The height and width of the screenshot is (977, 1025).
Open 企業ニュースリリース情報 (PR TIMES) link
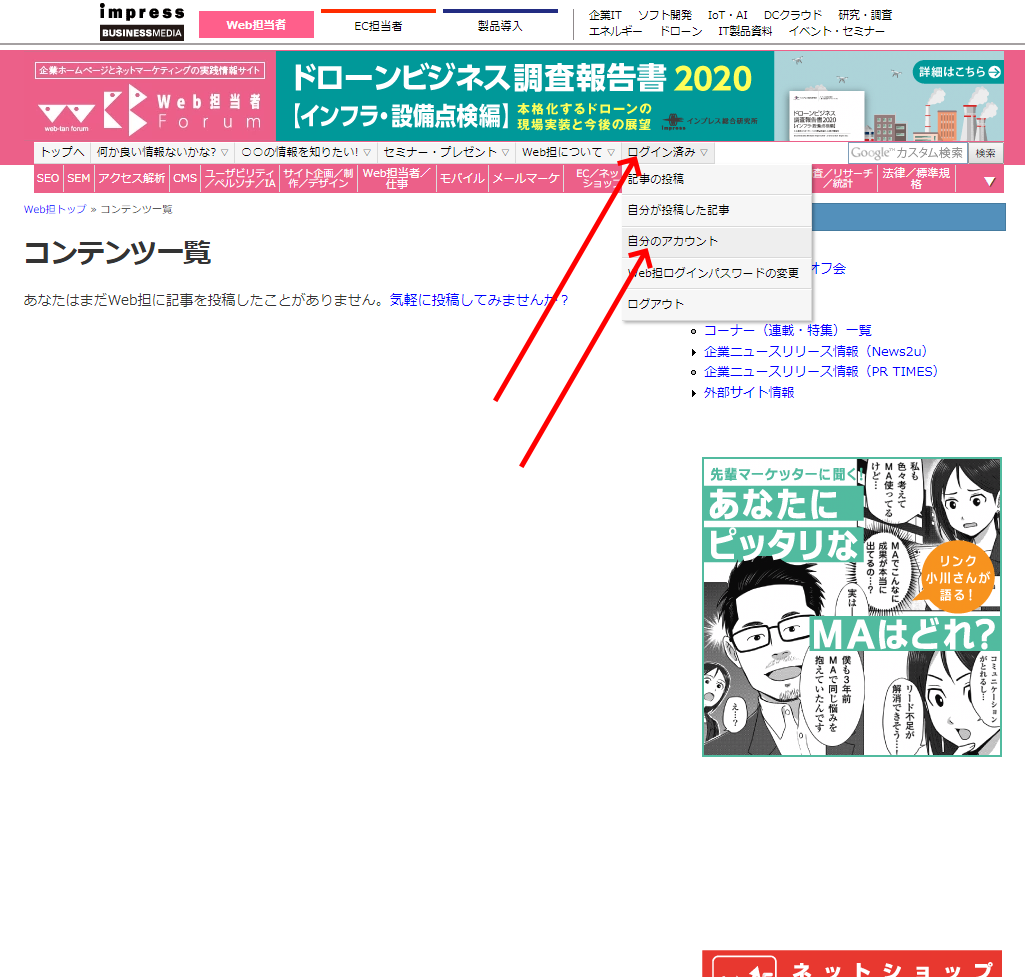coord(820,371)
